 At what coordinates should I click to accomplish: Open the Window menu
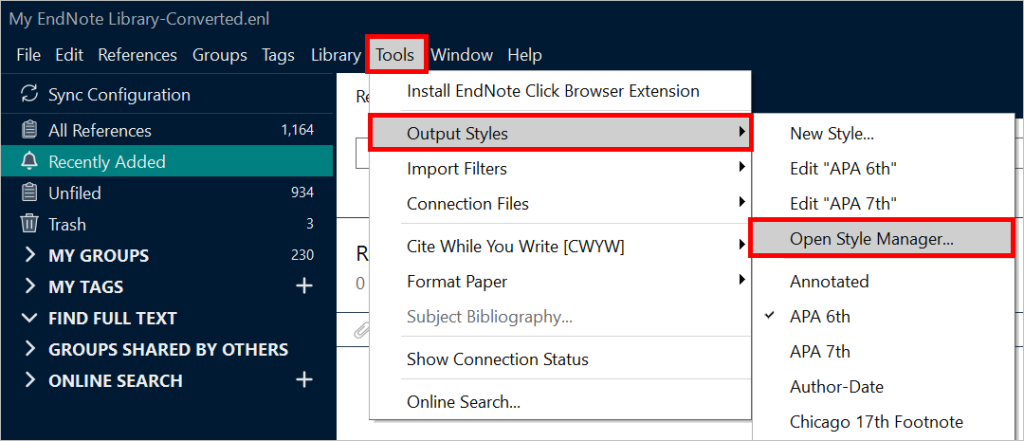[462, 55]
